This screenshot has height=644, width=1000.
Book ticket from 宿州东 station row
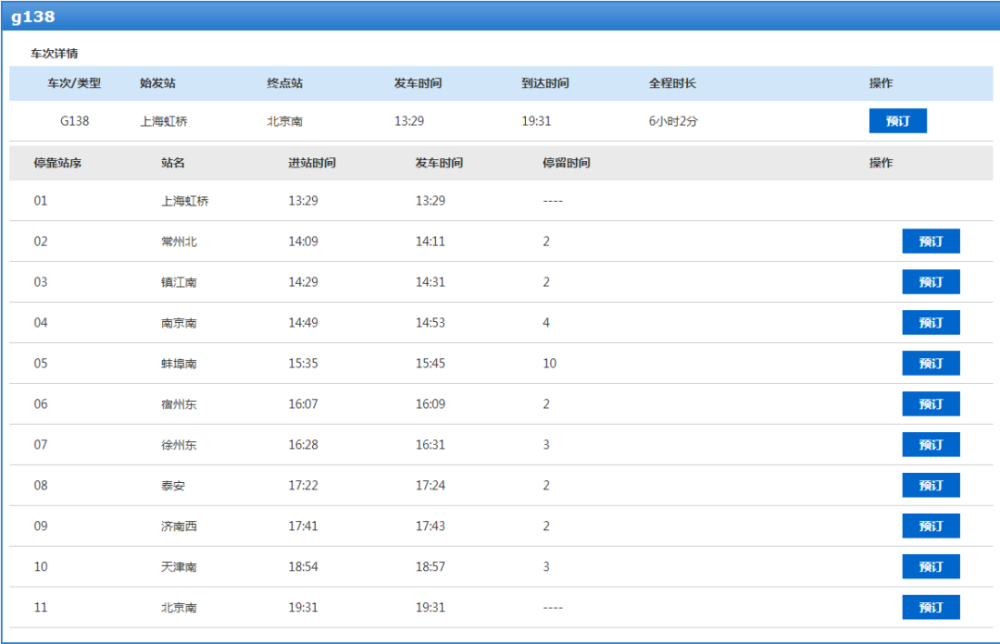pyautogui.click(x=930, y=404)
